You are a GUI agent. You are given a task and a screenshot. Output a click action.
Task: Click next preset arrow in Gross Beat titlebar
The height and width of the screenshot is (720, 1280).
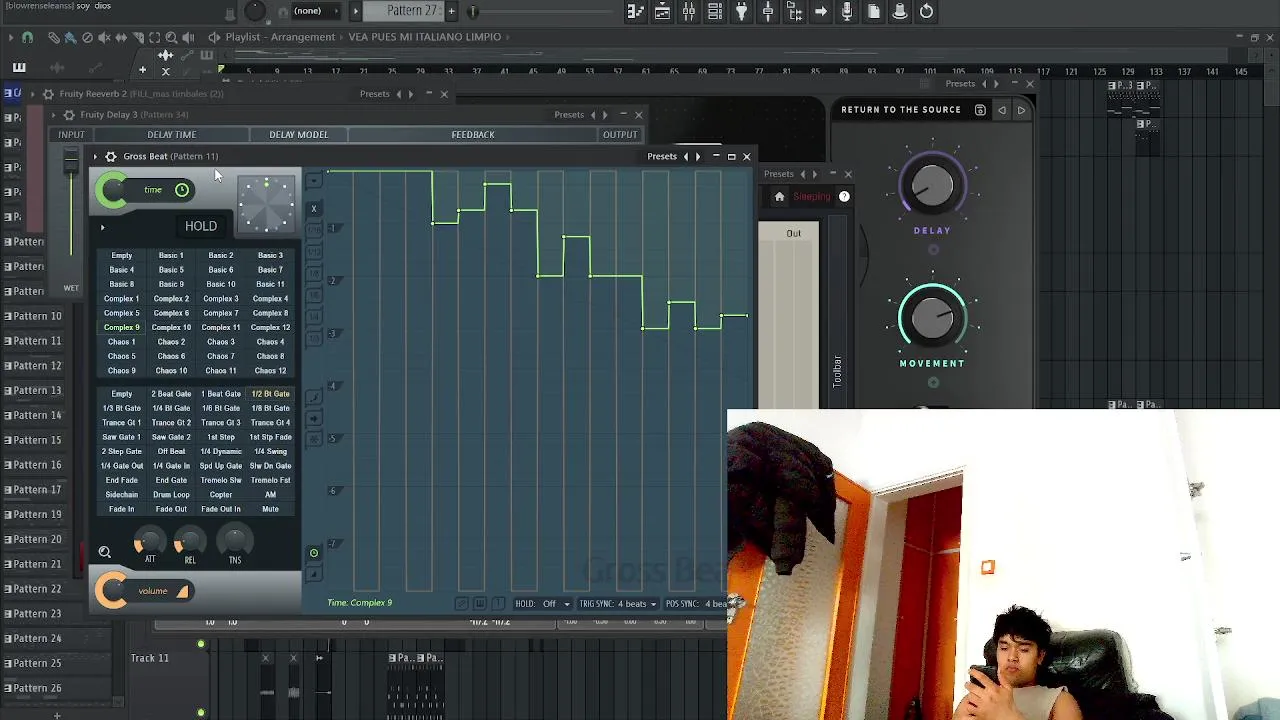[x=697, y=156]
